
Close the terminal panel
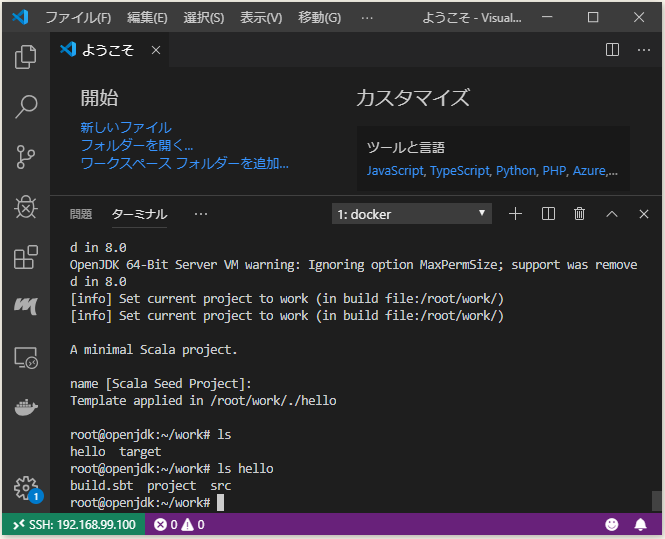644,214
